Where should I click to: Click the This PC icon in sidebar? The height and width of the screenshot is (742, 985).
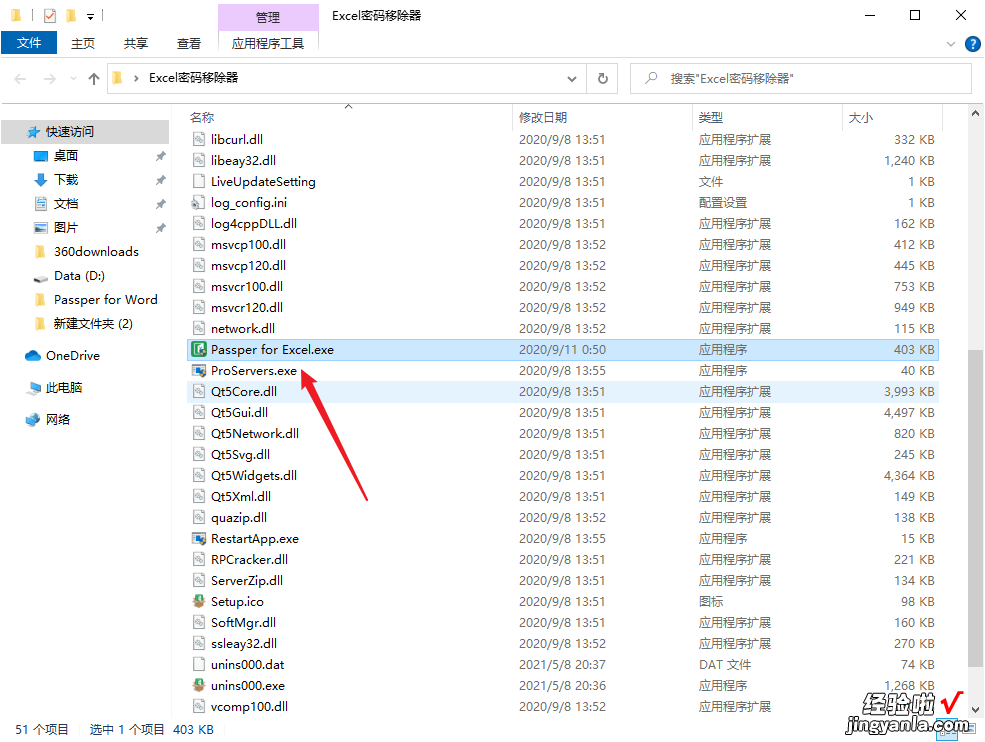coord(33,388)
